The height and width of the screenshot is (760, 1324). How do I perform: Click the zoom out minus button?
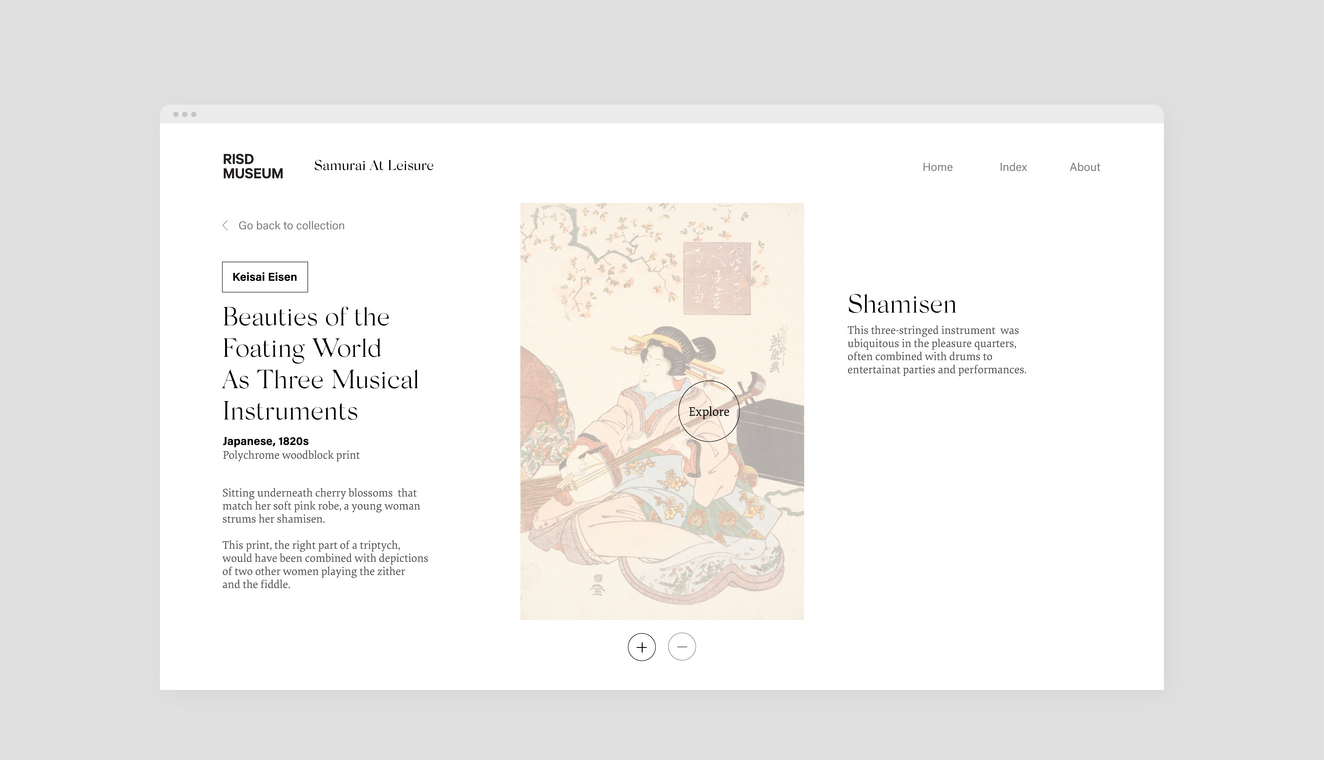pyautogui.click(x=682, y=647)
